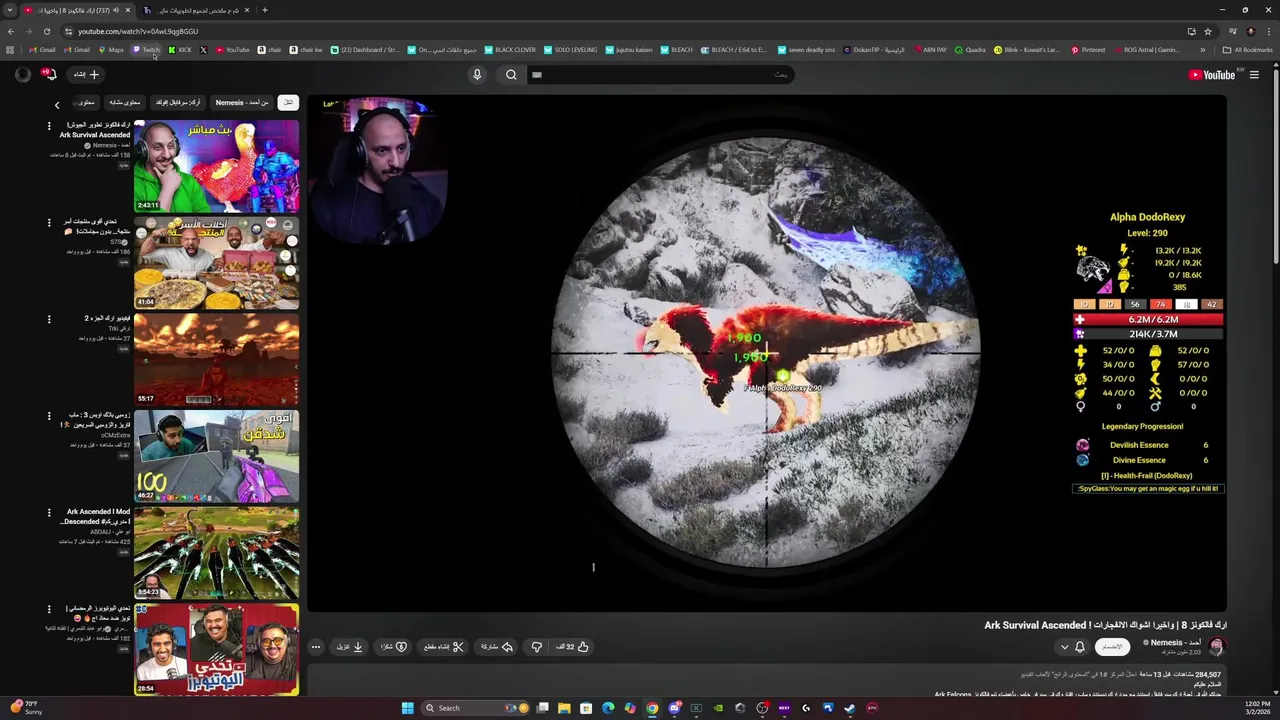Open Windows Start menu
The width and height of the screenshot is (1280, 720).
point(407,708)
